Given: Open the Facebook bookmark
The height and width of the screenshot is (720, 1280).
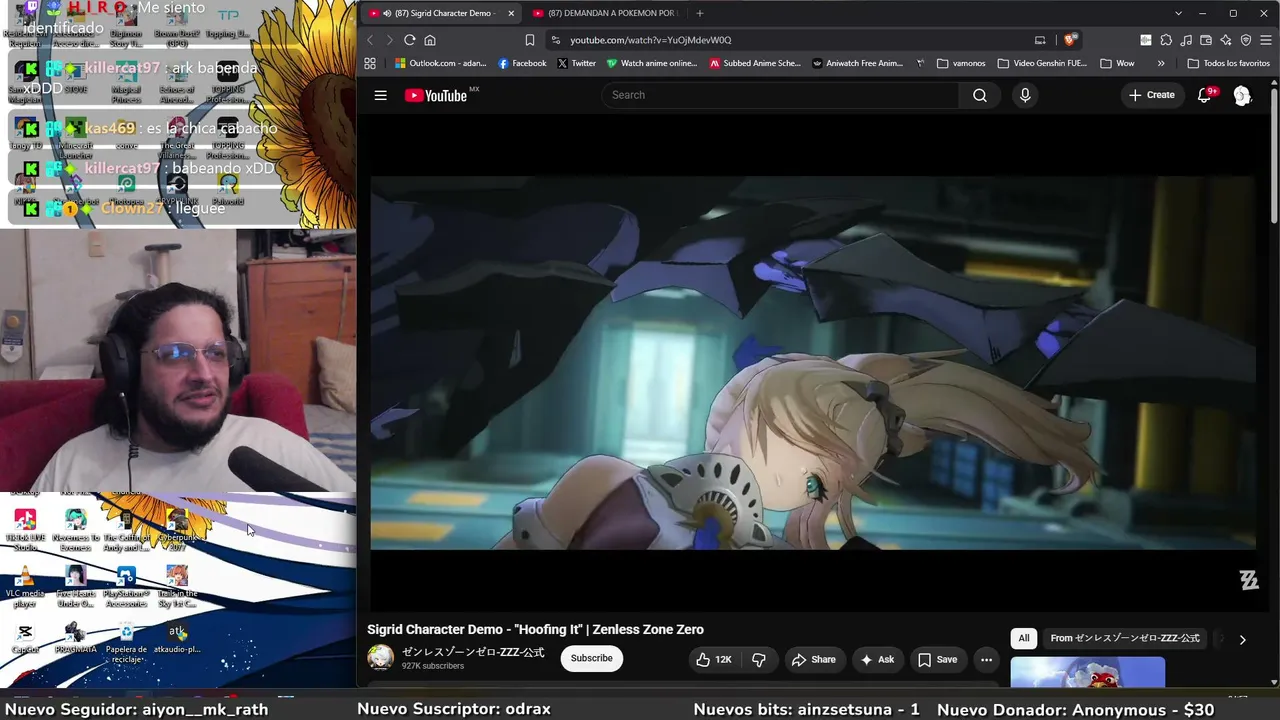Looking at the screenshot, I should [x=522, y=63].
